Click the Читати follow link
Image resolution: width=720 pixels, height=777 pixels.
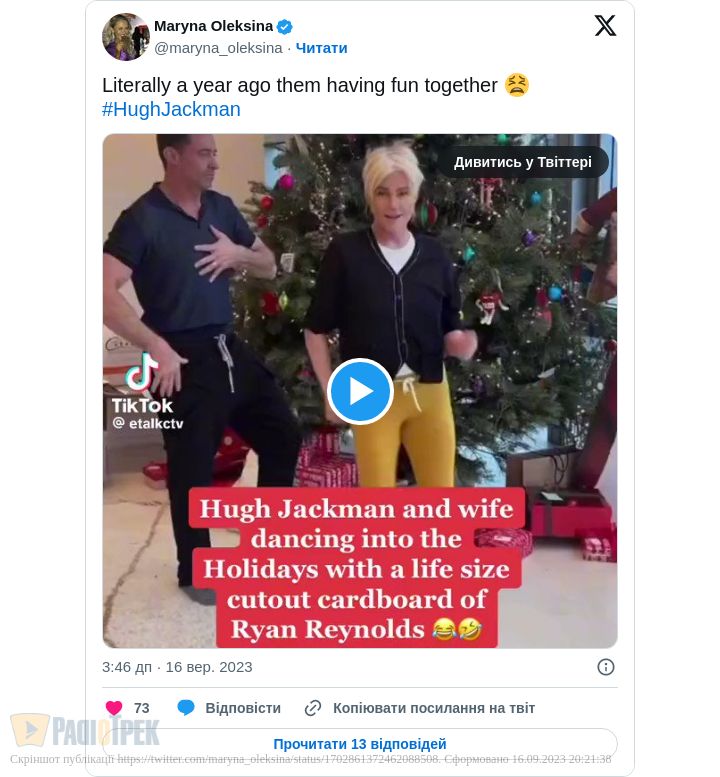(322, 48)
